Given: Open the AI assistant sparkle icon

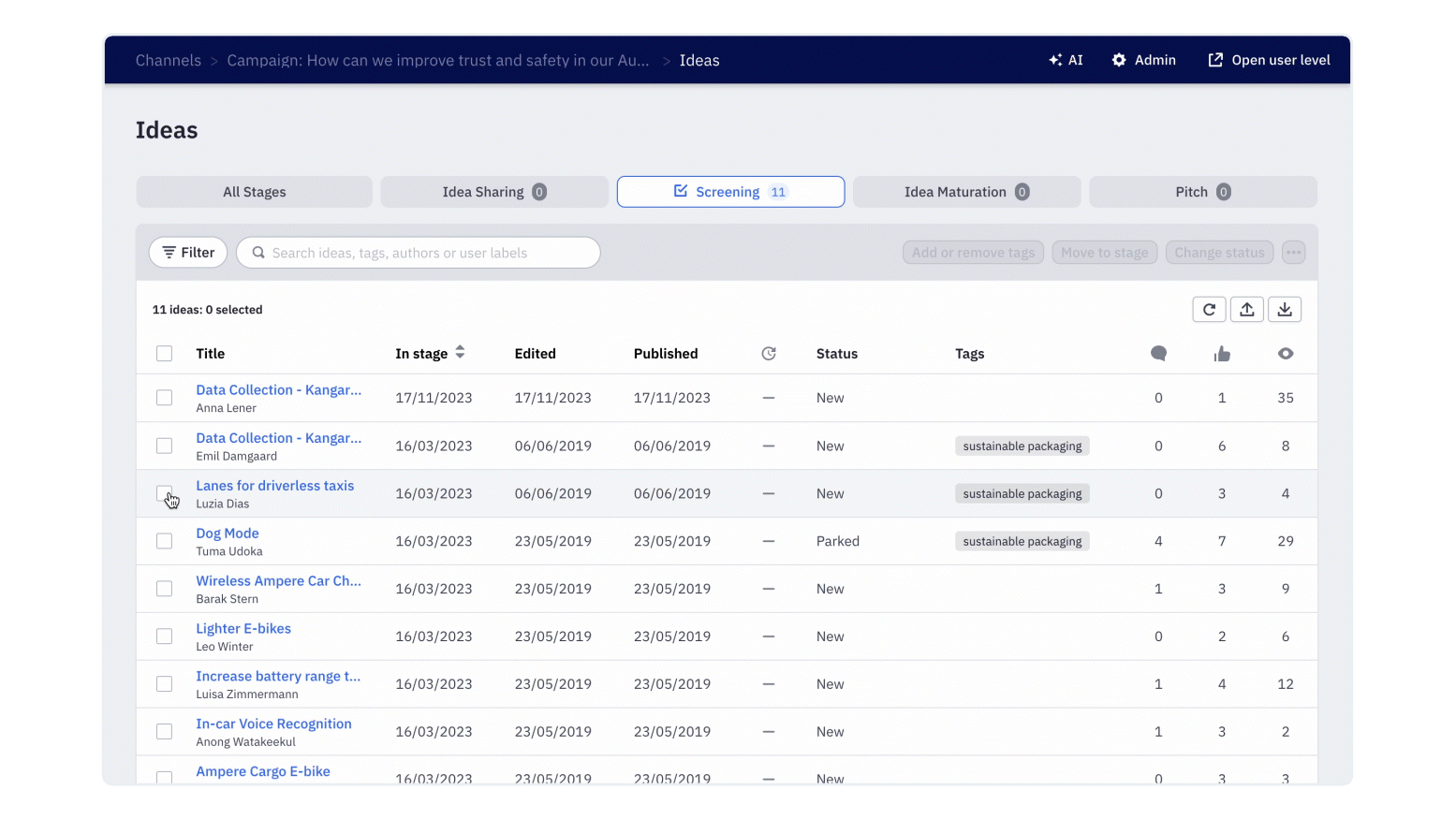Looking at the screenshot, I should (1055, 60).
